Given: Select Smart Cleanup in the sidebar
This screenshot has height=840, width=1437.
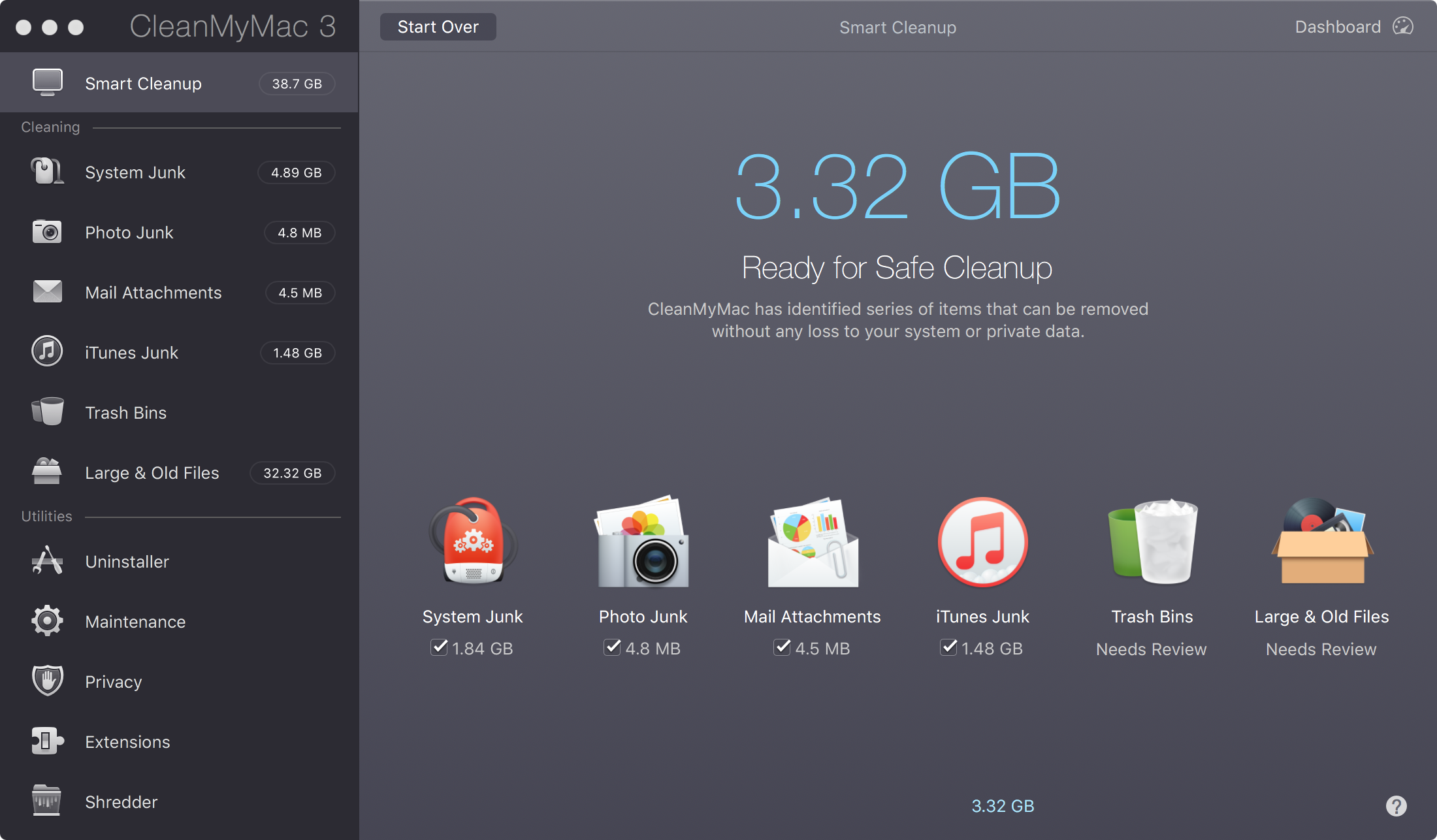Looking at the screenshot, I should tap(143, 84).
